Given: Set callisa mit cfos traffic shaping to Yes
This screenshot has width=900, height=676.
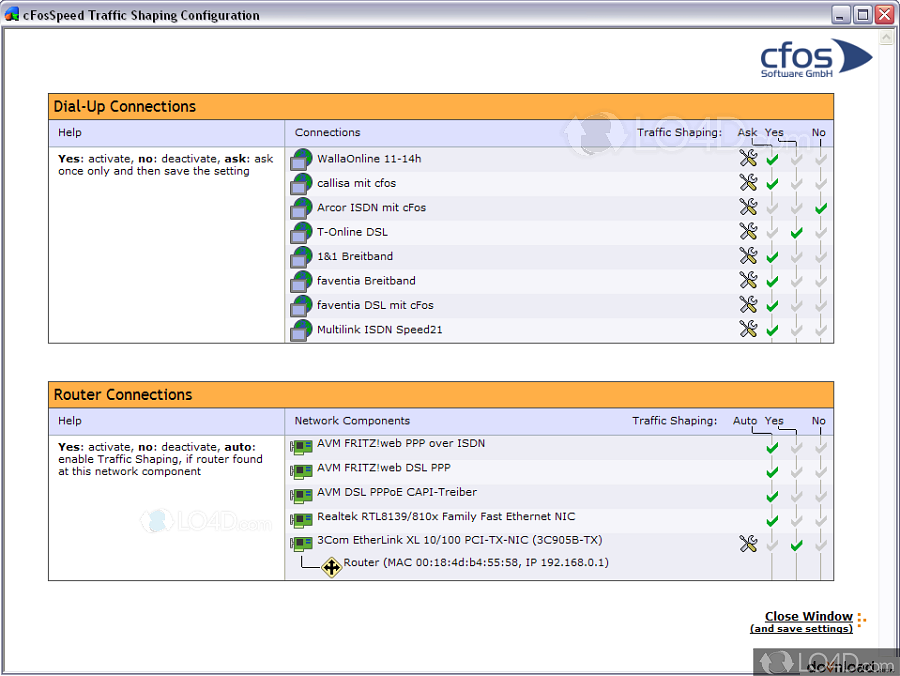Looking at the screenshot, I should pos(796,184).
